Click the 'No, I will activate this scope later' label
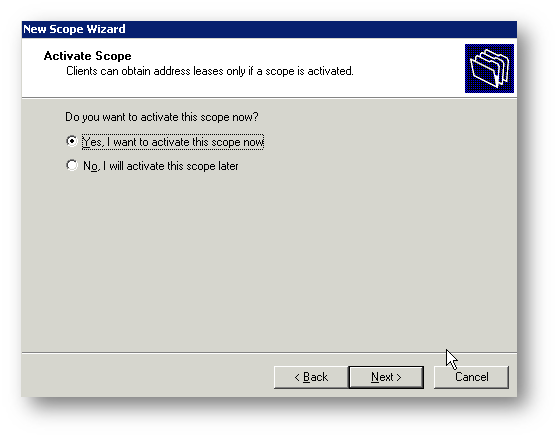This screenshot has height=439, width=559. pos(161,166)
